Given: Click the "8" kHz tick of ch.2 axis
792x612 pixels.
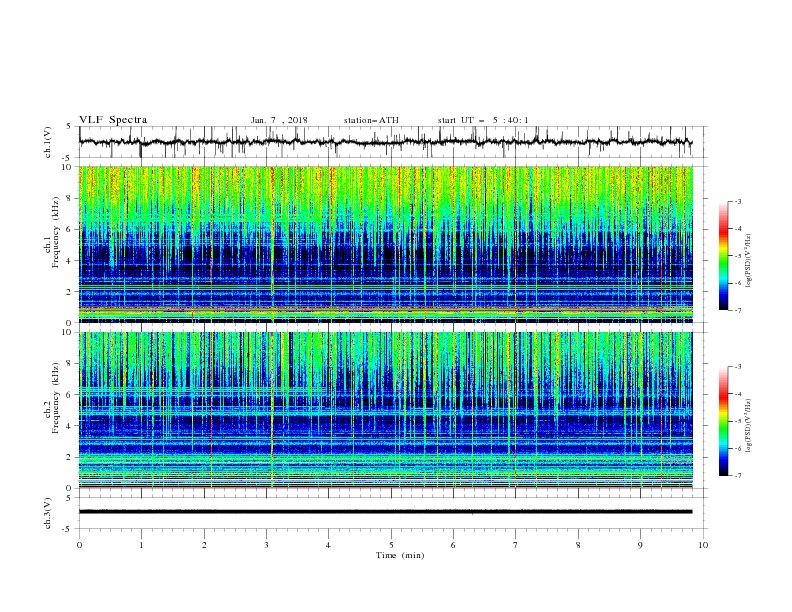Looking at the screenshot, I should click(70, 364).
